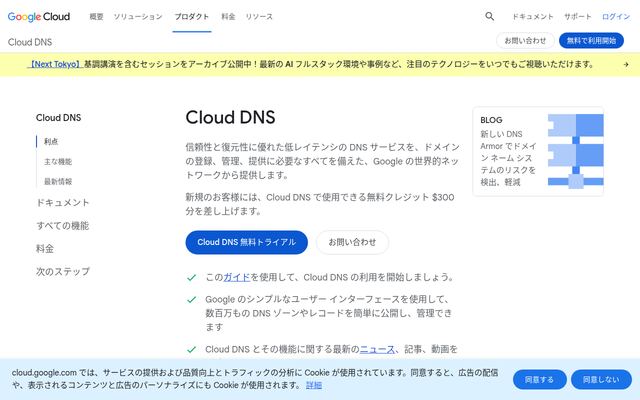The height and width of the screenshot is (400, 640).
Task: Open the BLOG card about DNS Armor
Action: pyautogui.click(x=538, y=151)
